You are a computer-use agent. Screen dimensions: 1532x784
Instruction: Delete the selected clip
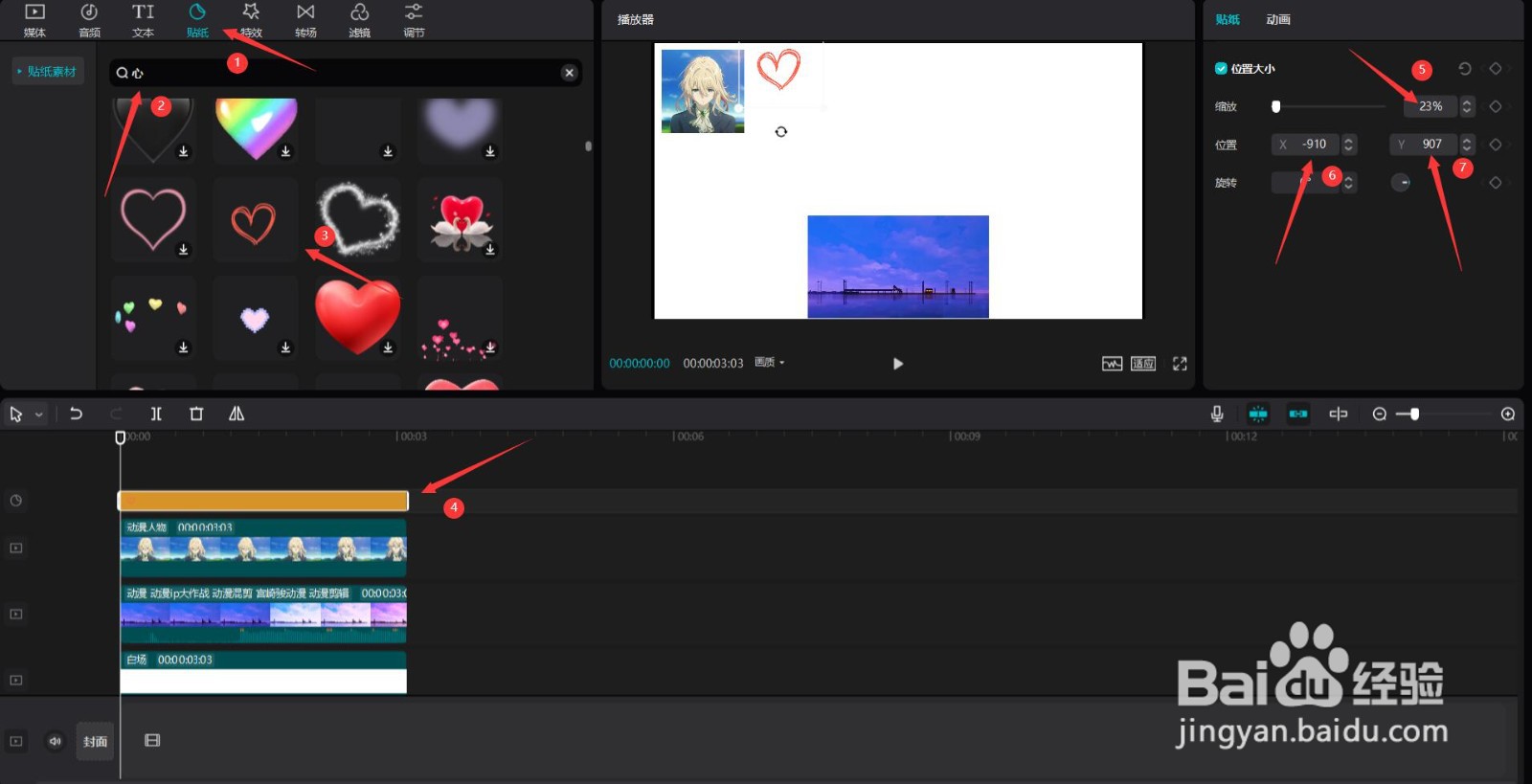[196, 414]
